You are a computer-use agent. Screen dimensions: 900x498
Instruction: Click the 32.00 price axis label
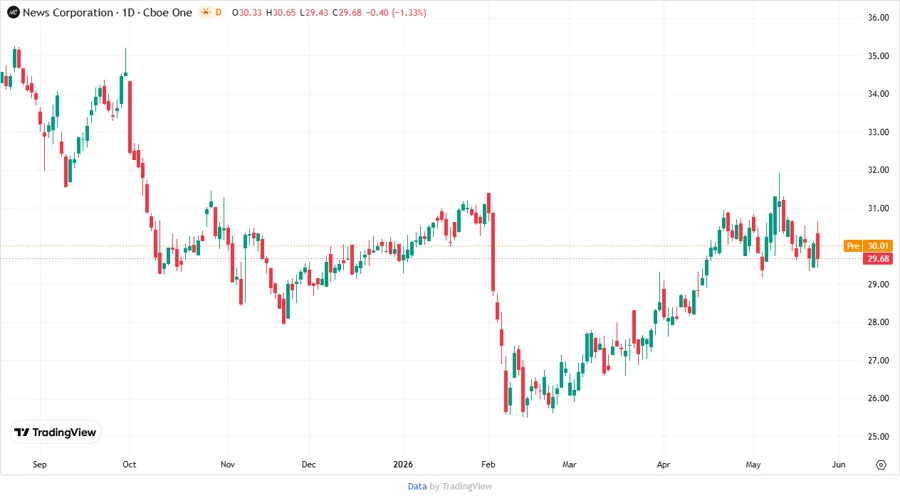(x=878, y=170)
